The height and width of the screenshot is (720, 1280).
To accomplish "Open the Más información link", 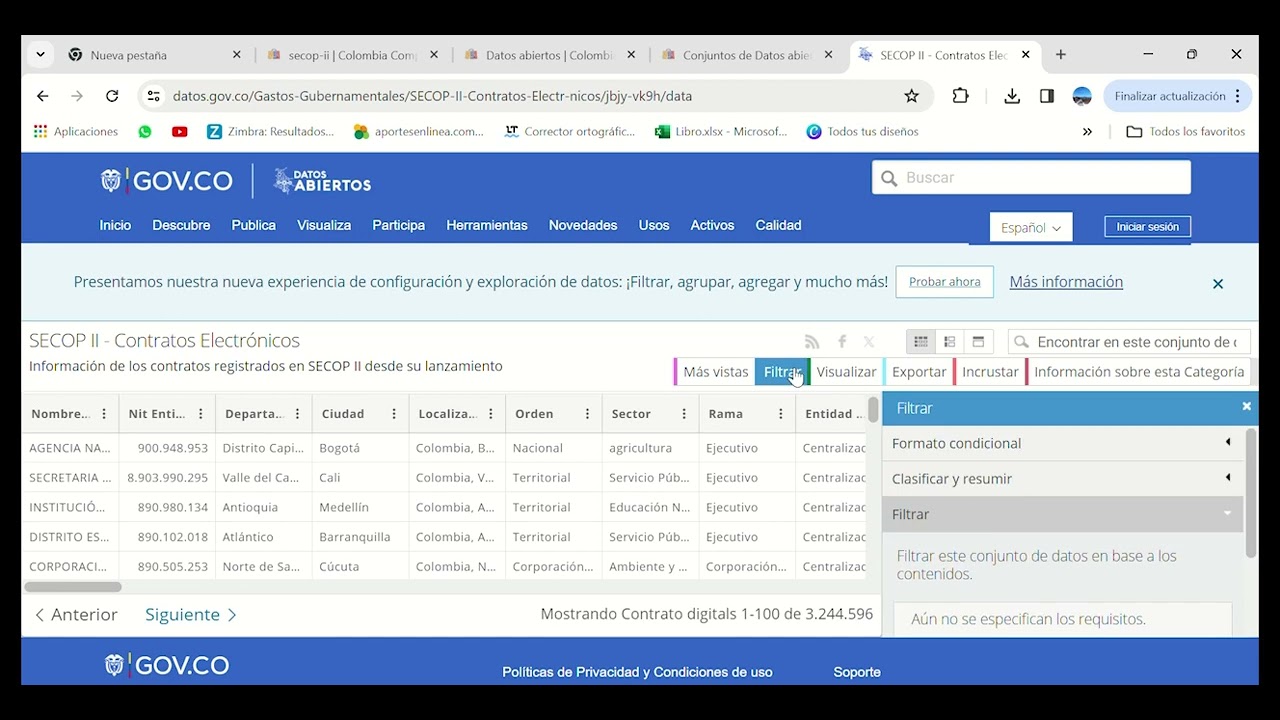I will coord(1066,282).
